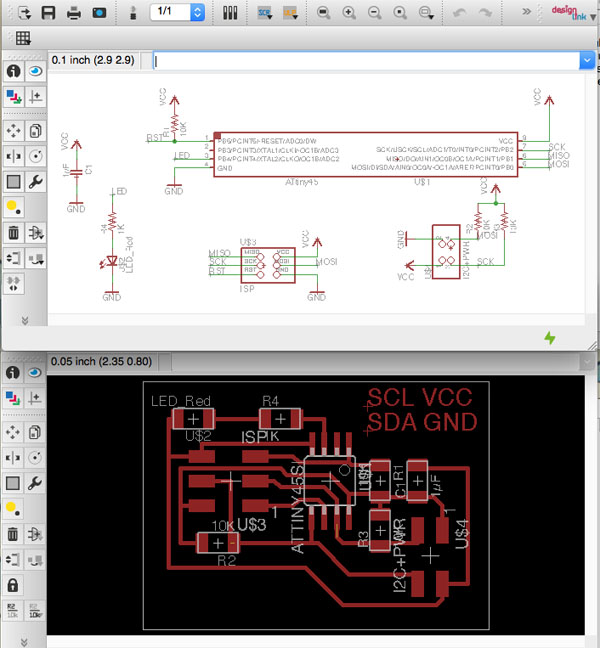
Task: Expand the toolbar overflow chevrons
Action: [526, 12]
